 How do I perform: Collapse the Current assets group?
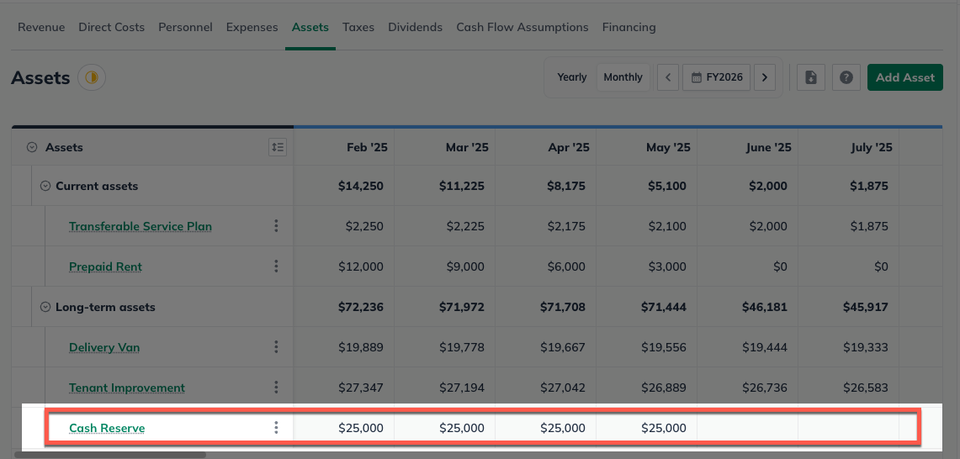point(45,186)
